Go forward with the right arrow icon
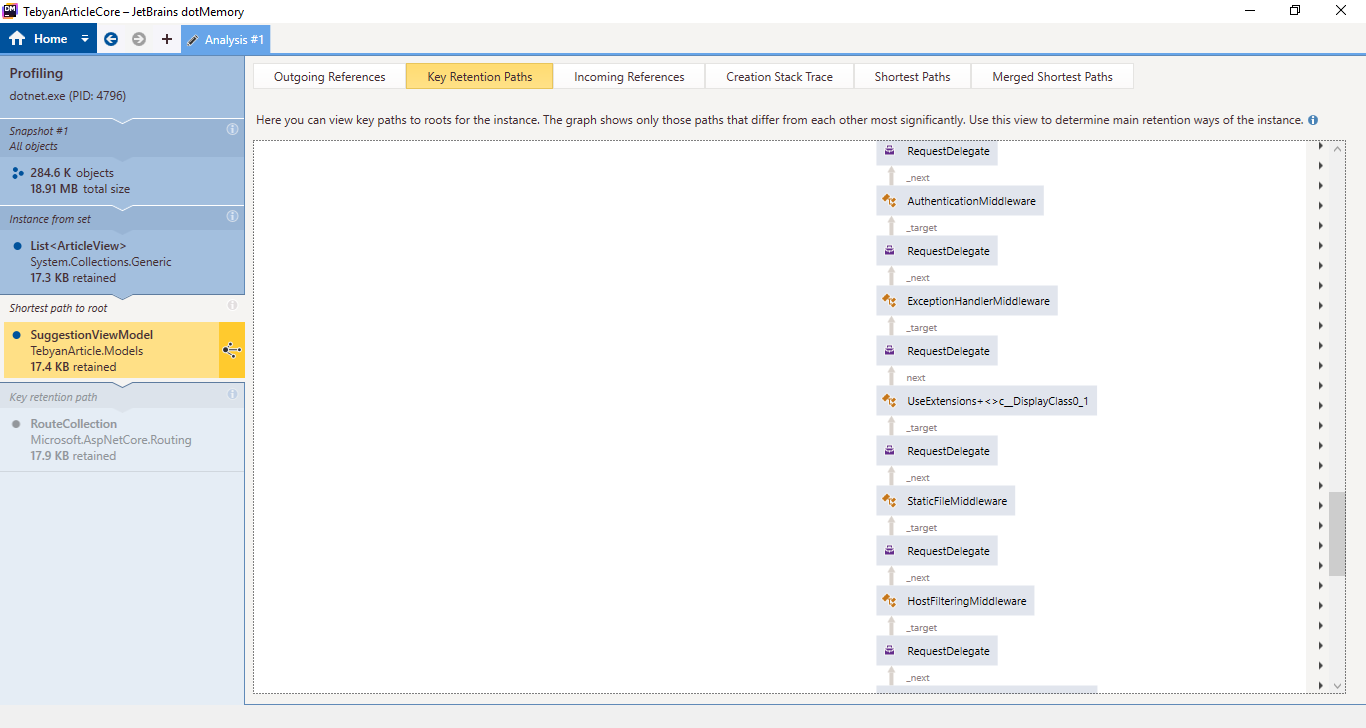 [x=139, y=39]
